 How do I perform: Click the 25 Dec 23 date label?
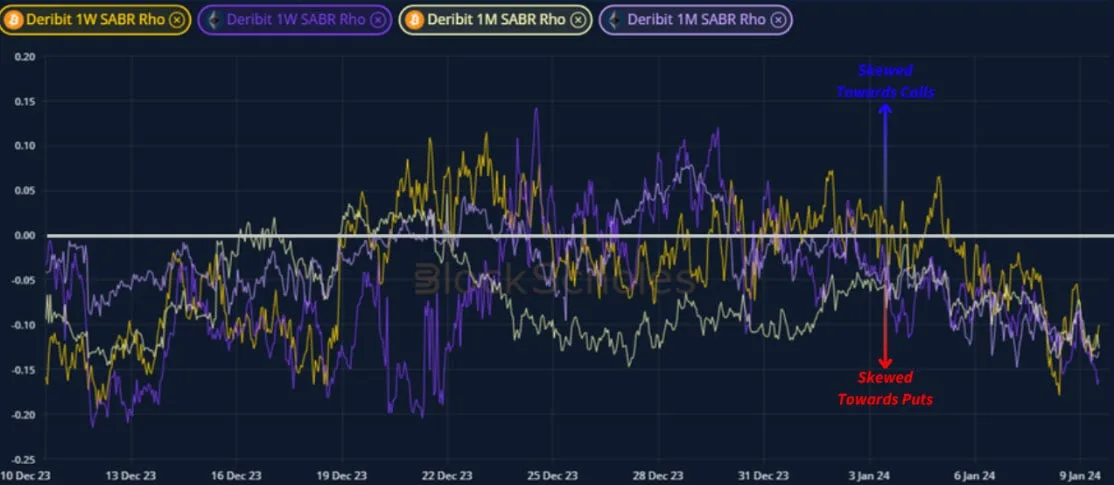pyautogui.click(x=555, y=475)
